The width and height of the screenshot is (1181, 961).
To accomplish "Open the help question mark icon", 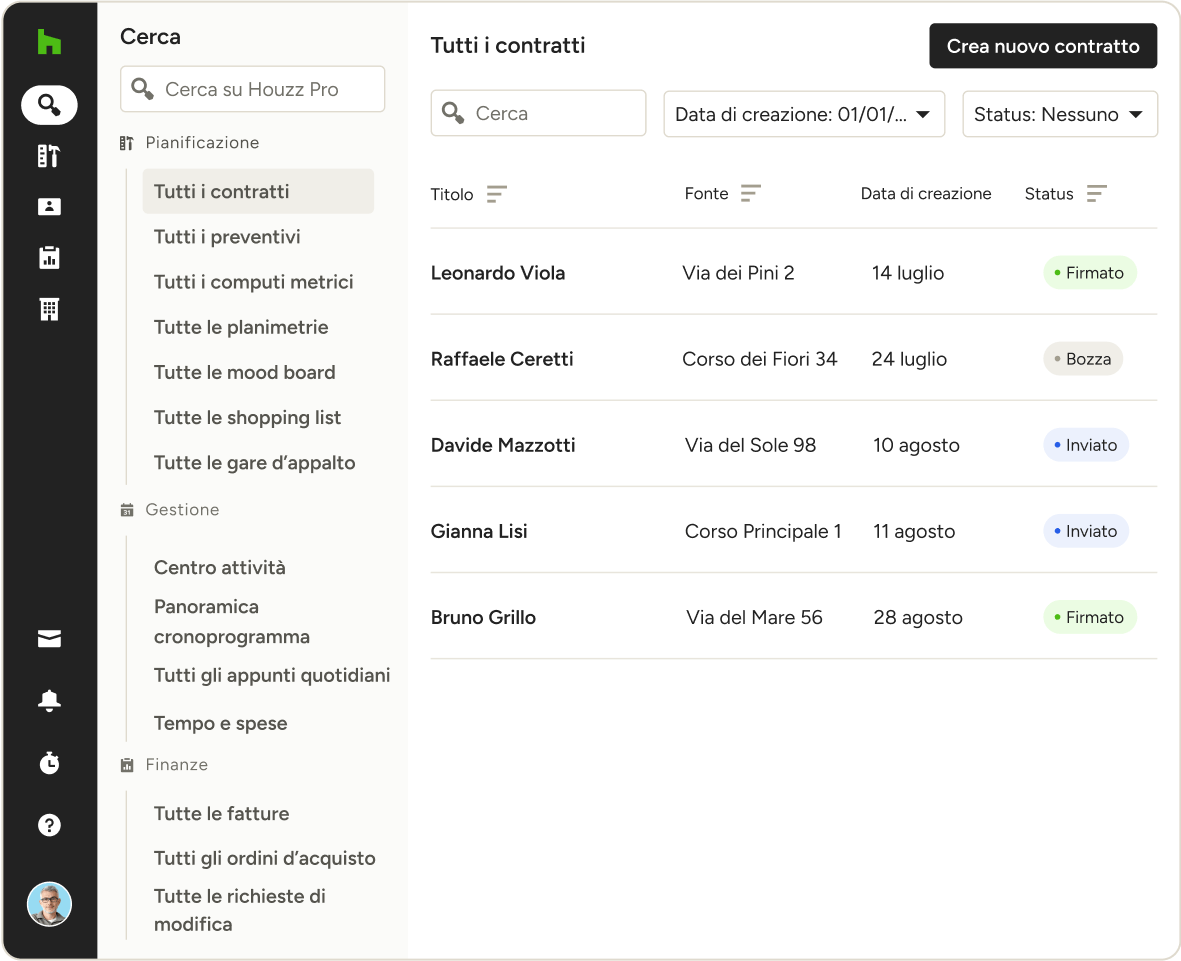I will (x=49, y=825).
